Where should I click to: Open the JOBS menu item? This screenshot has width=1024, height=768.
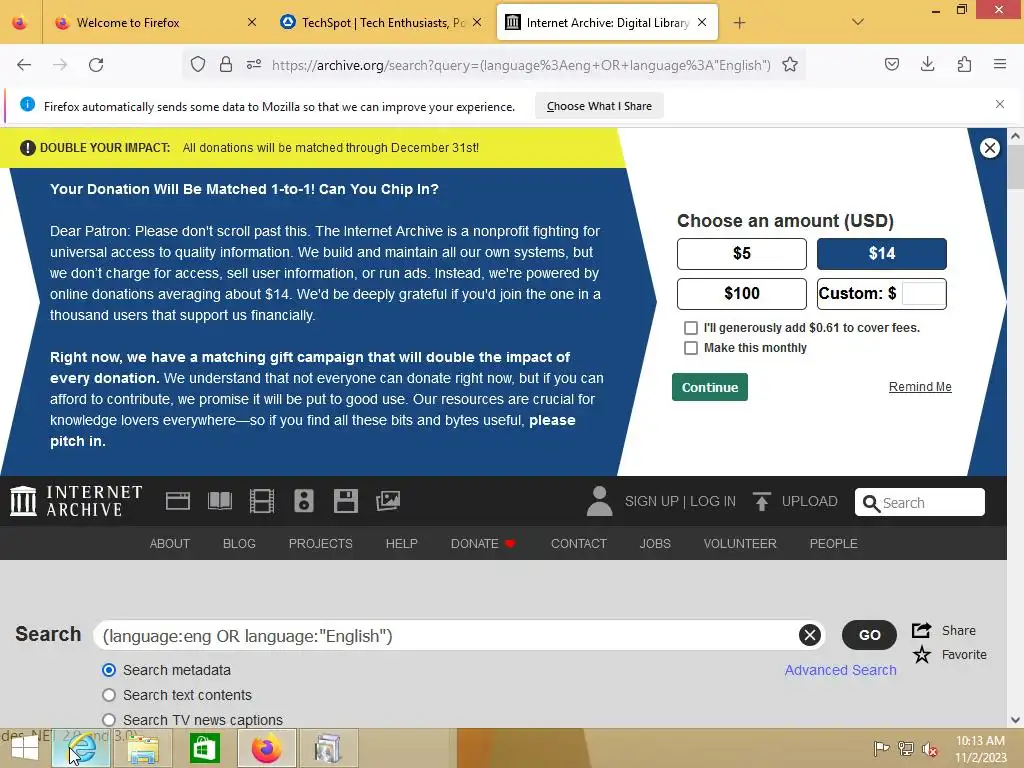click(655, 543)
